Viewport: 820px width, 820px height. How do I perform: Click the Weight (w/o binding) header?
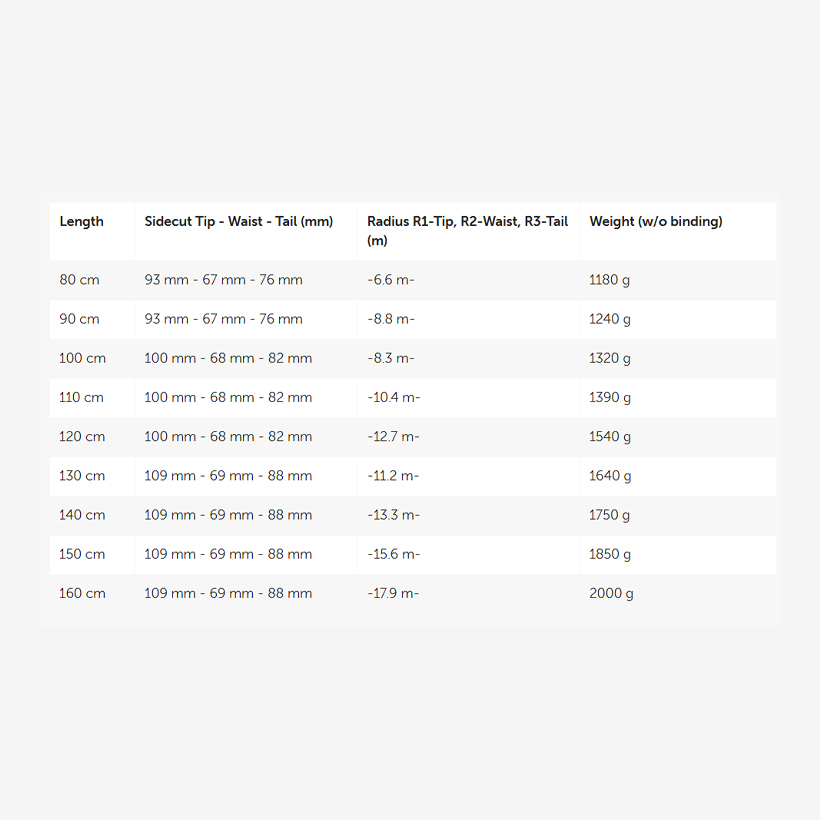pos(656,222)
